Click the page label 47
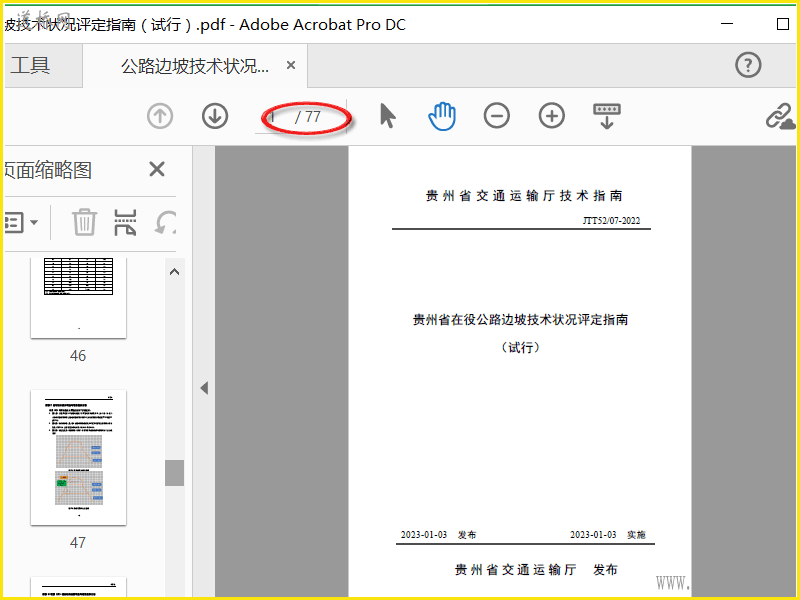800x600 pixels. (78, 542)
